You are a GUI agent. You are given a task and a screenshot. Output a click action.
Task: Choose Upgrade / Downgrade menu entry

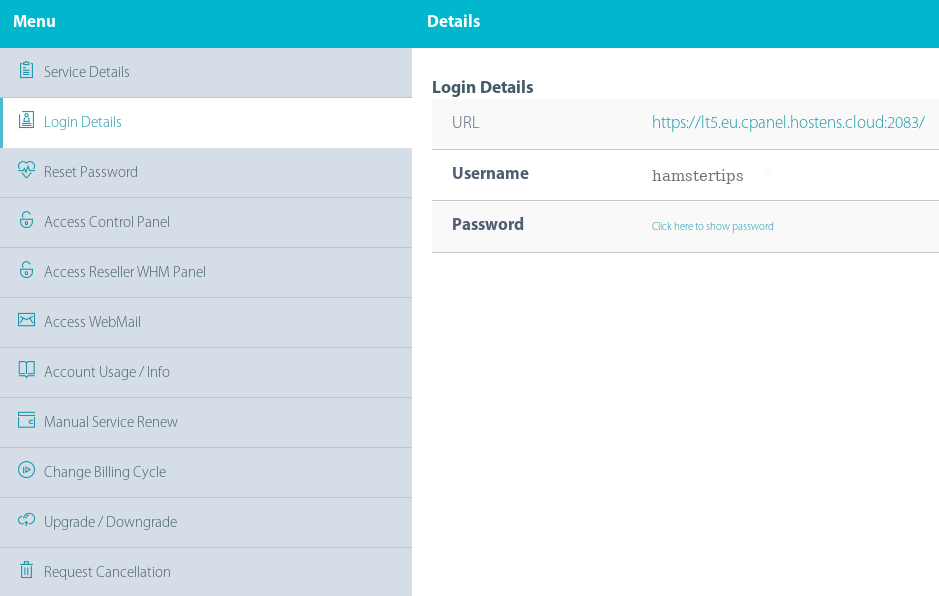206,522
